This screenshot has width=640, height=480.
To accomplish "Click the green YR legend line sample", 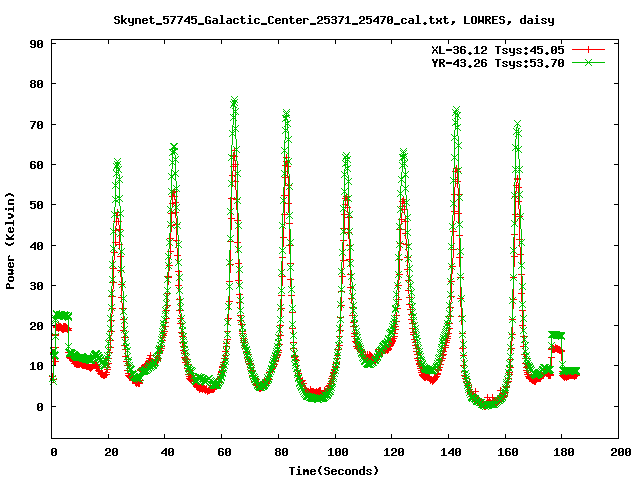I will click(589, 62).
